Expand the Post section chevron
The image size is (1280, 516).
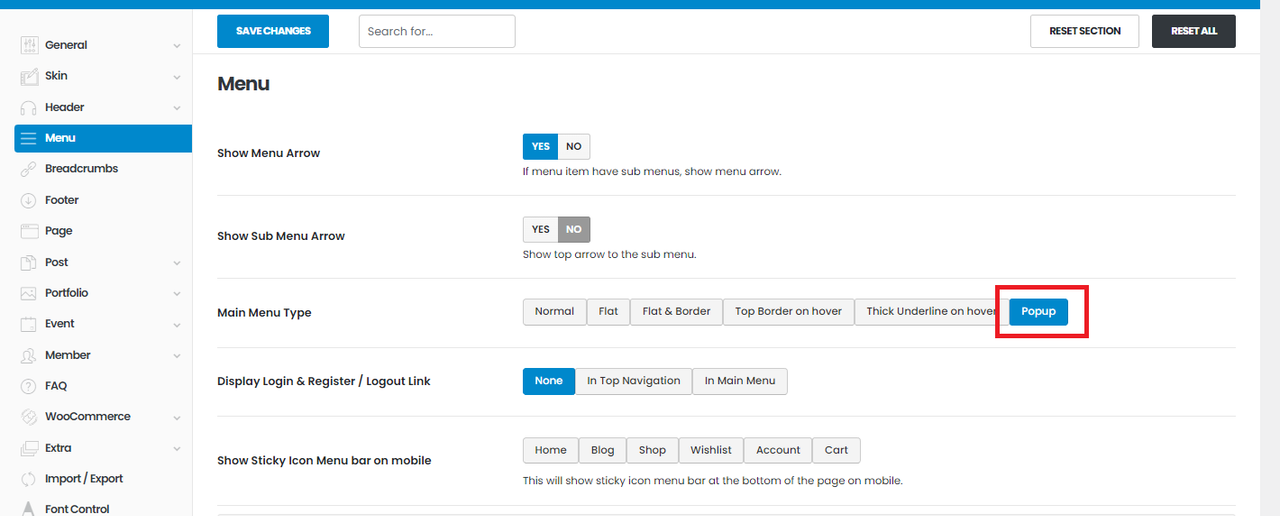(177, 263)
